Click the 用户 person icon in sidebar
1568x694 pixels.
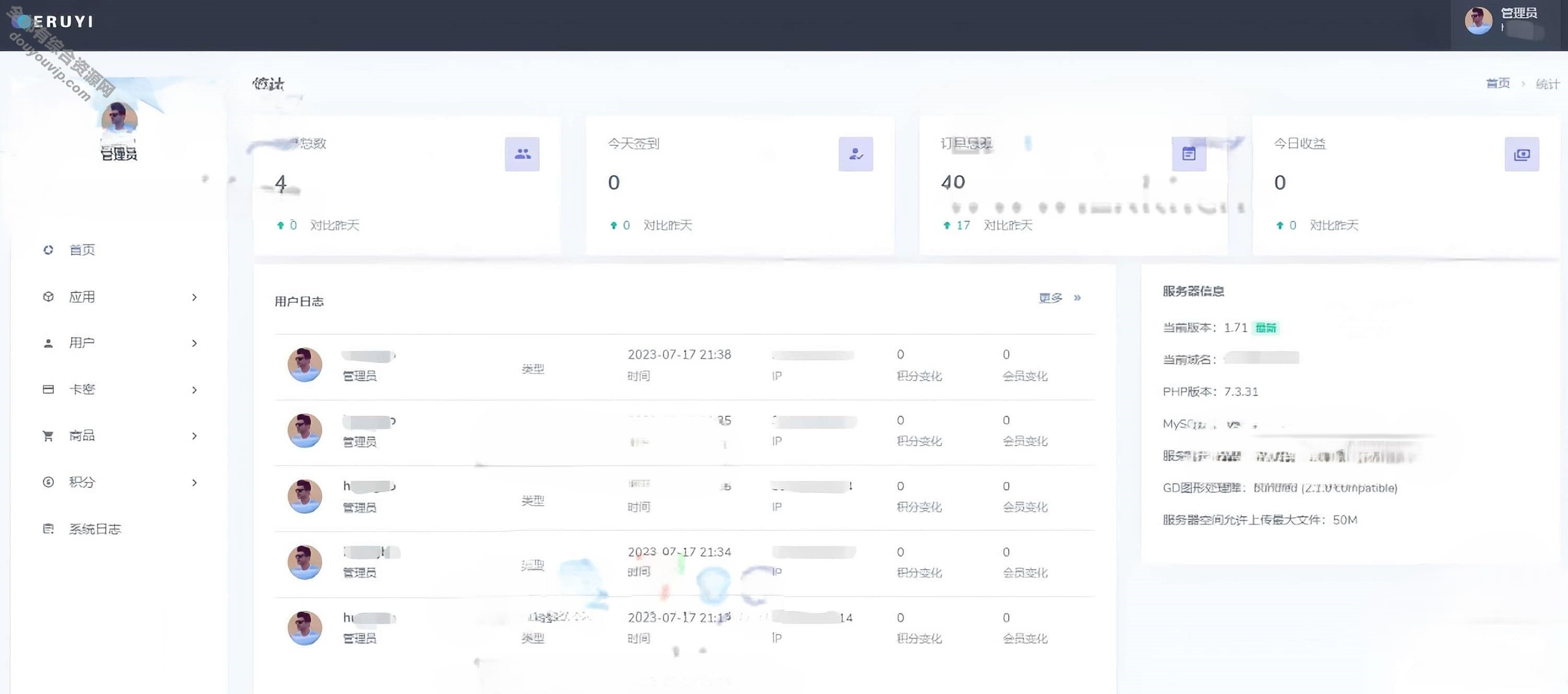point(48,344)
